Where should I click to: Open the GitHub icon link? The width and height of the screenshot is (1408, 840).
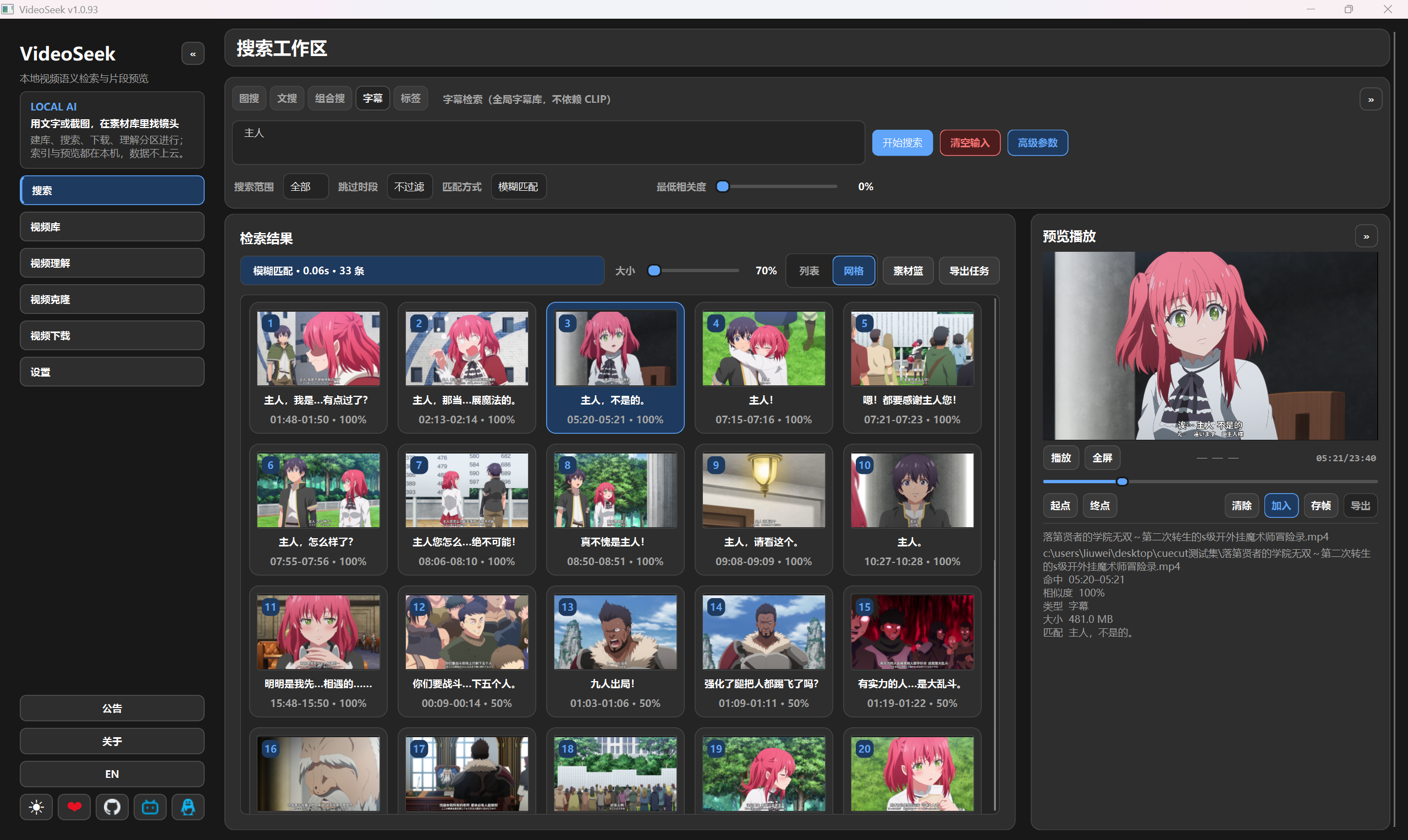[112, 806]
